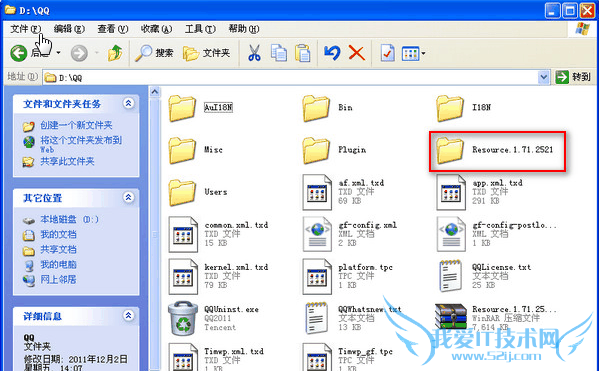The height and width of the screenshot is (371, 599).
Task: Click 将这个文件夹发布到 Web link
Action: [81, 144]
